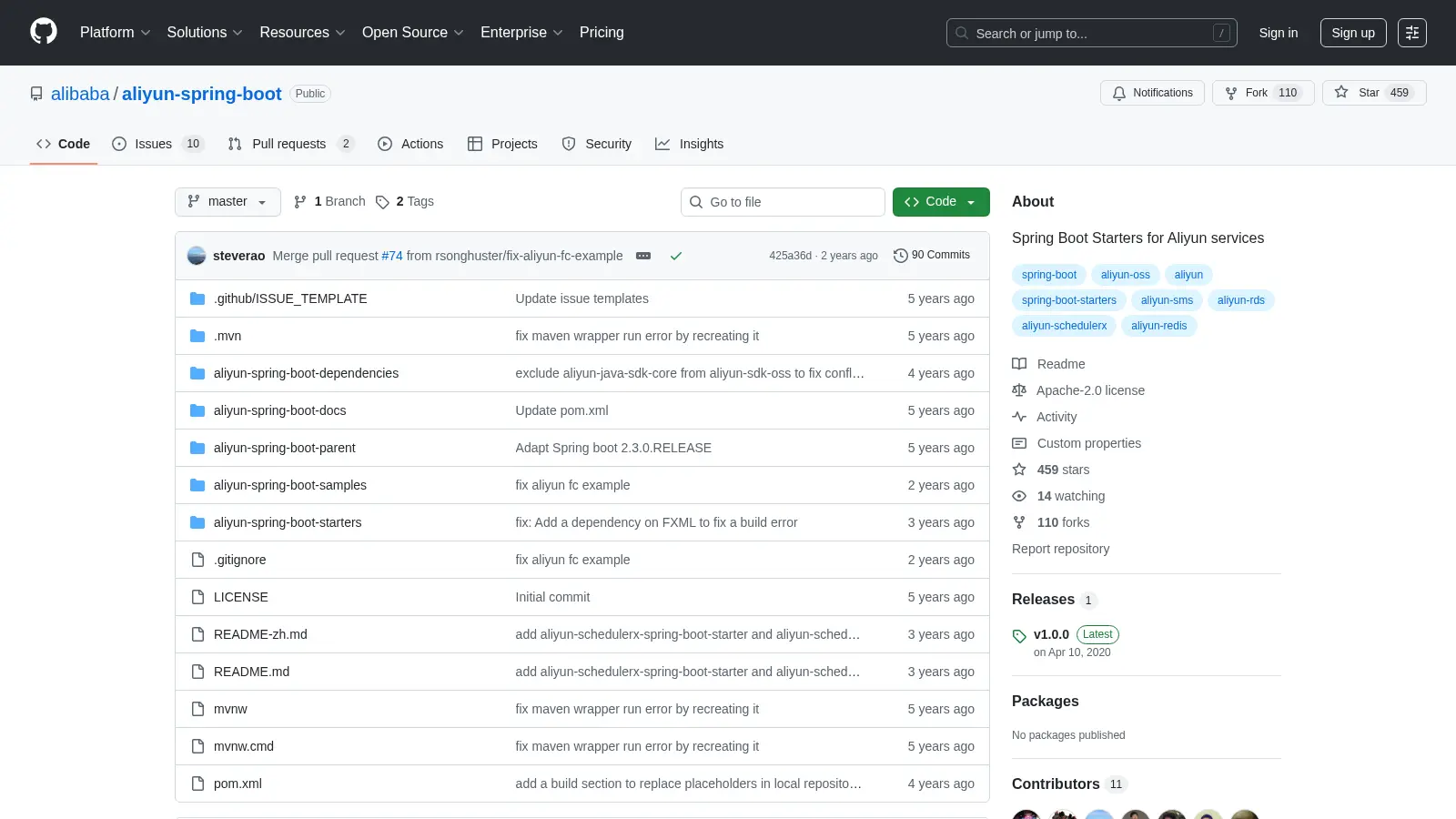Screen dimensions: 1456x819
Task: Click the folder icon for .mvn
Action: point(197,336)
